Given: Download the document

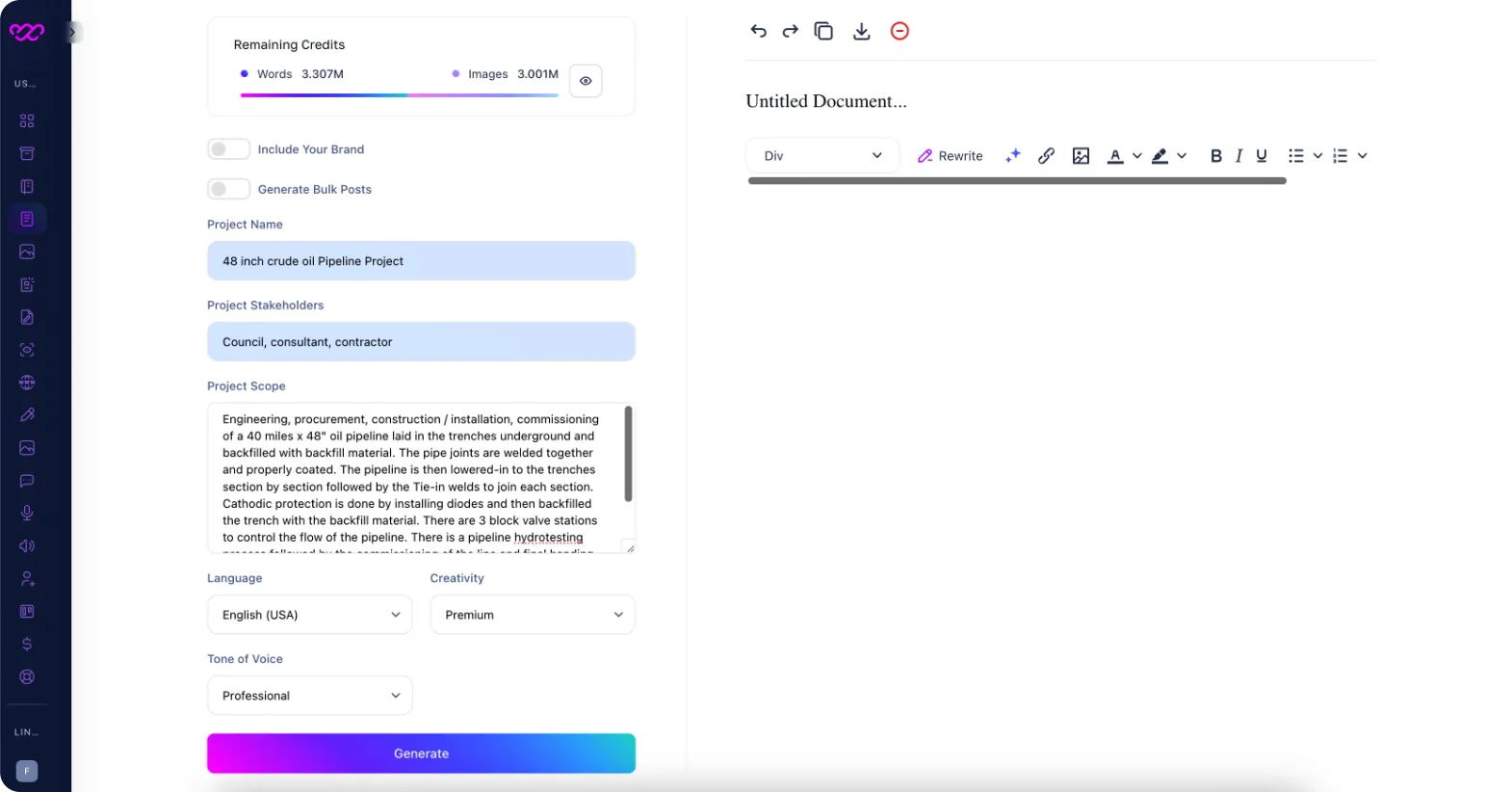Looking at the screenshot, I should pyautogui.click(x=862, y=31).
